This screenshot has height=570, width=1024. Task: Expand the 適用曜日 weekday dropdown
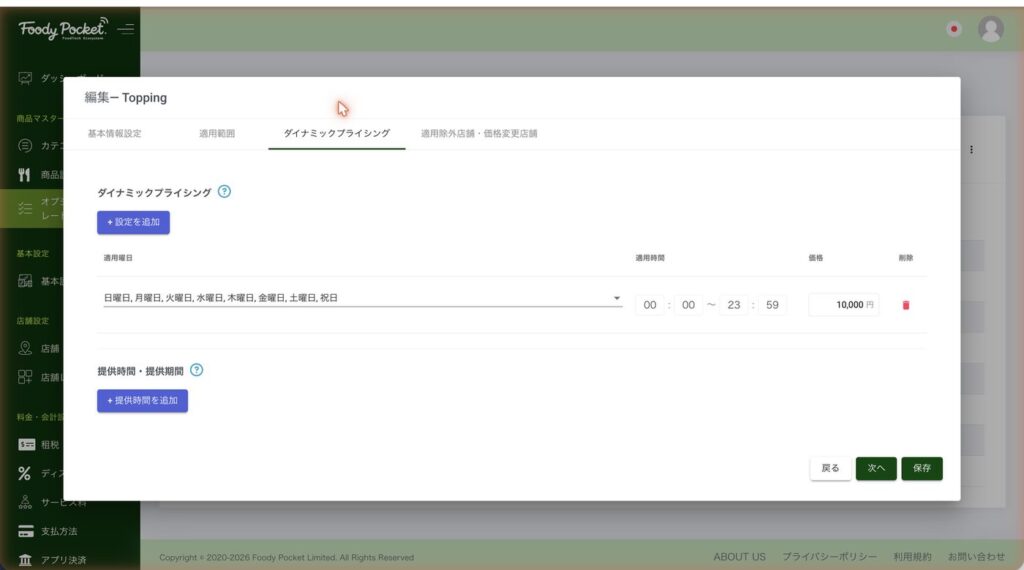(362, 298)
